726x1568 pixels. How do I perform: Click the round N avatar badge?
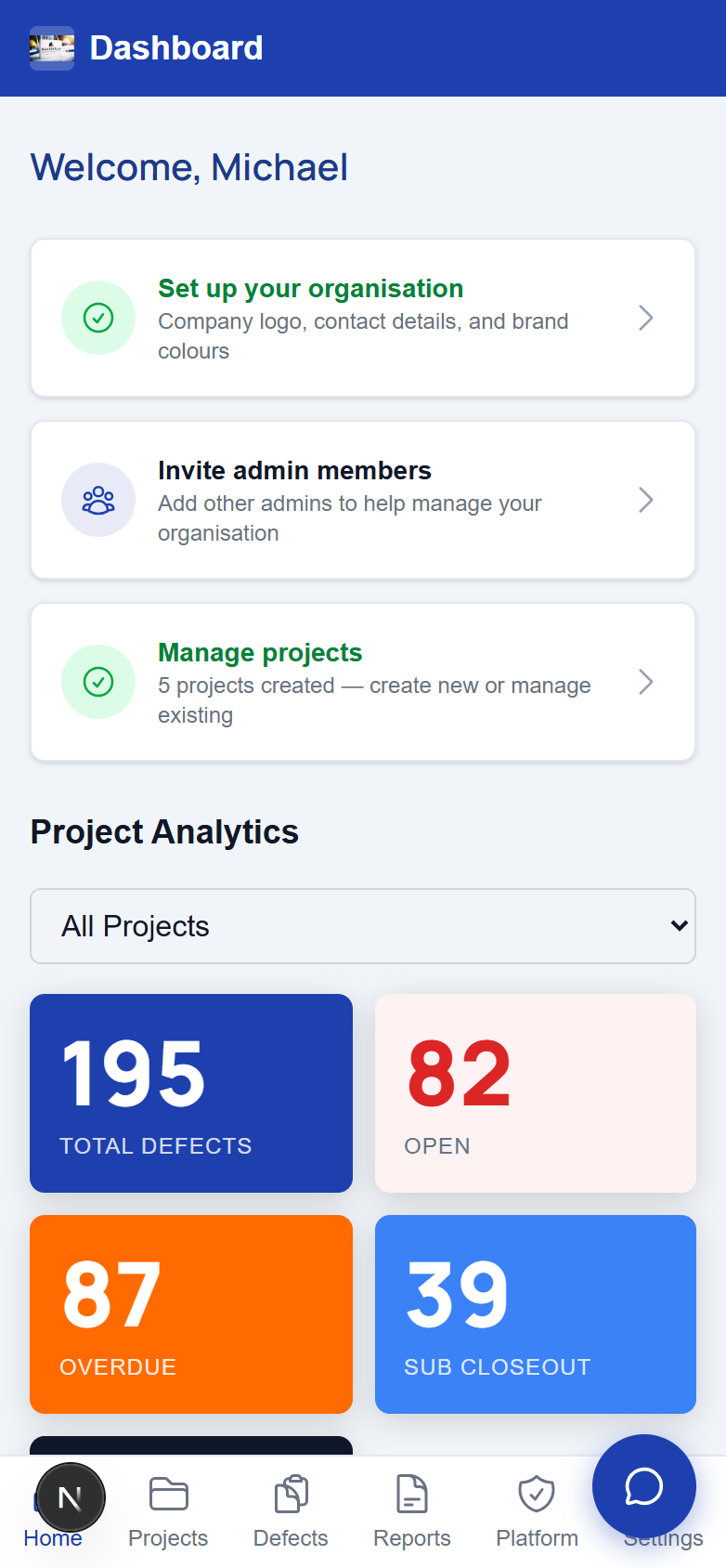tap(70, 1497)
